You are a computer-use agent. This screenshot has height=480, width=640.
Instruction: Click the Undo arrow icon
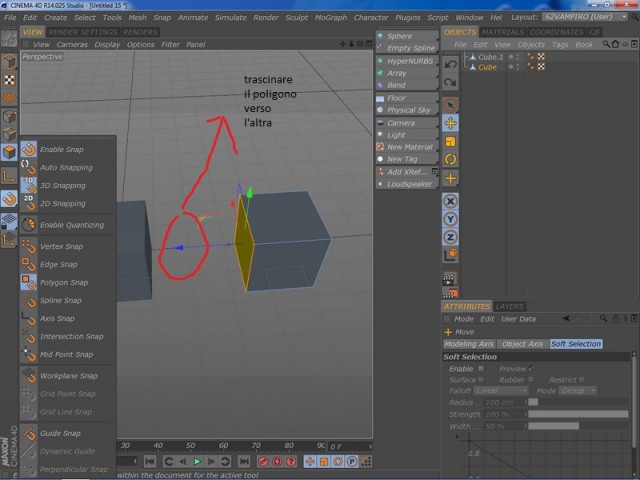click(450, 64)
